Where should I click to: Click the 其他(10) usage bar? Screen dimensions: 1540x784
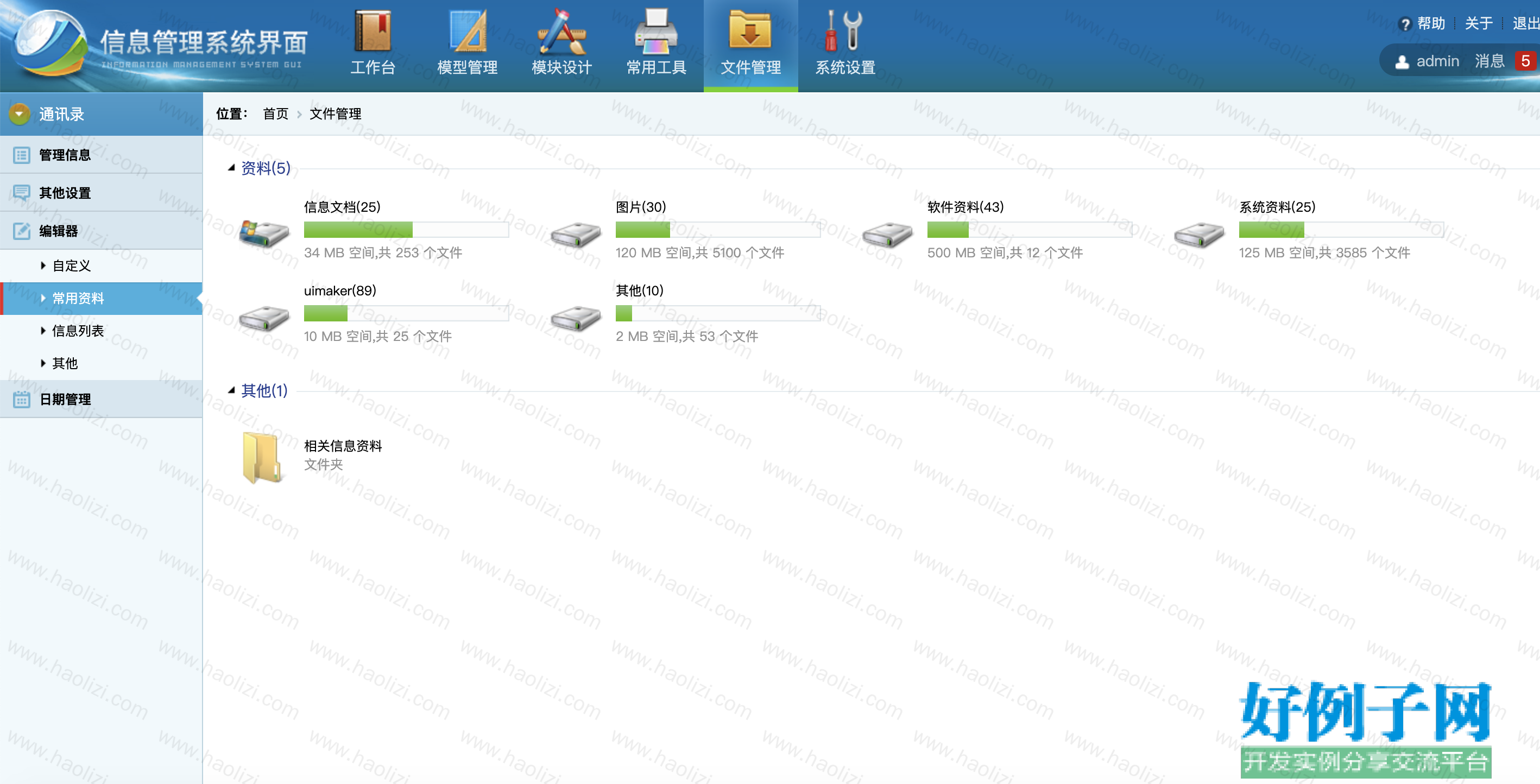pyautogui.click(x=718, y=313)
